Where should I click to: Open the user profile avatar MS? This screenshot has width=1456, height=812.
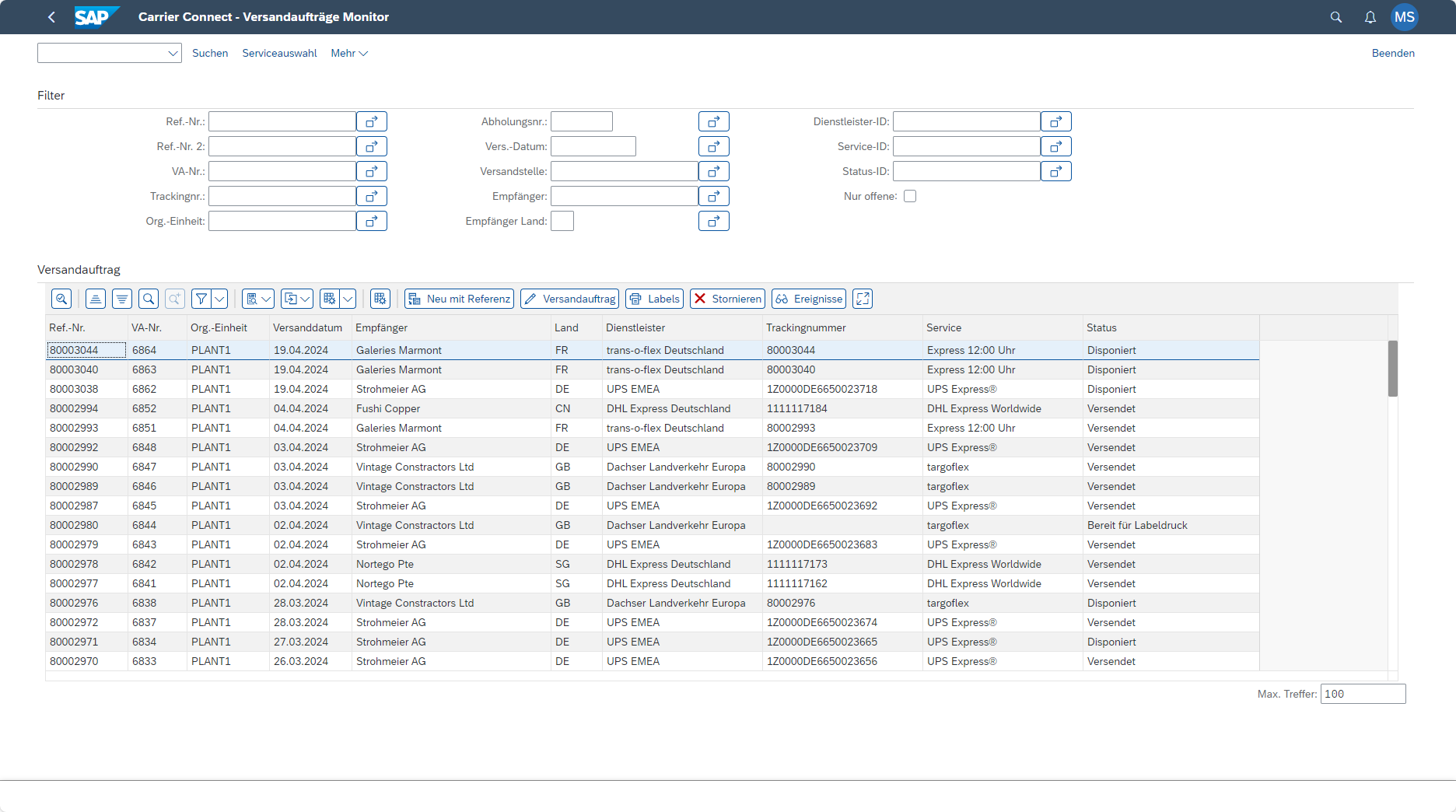(x=1405, y=16)
